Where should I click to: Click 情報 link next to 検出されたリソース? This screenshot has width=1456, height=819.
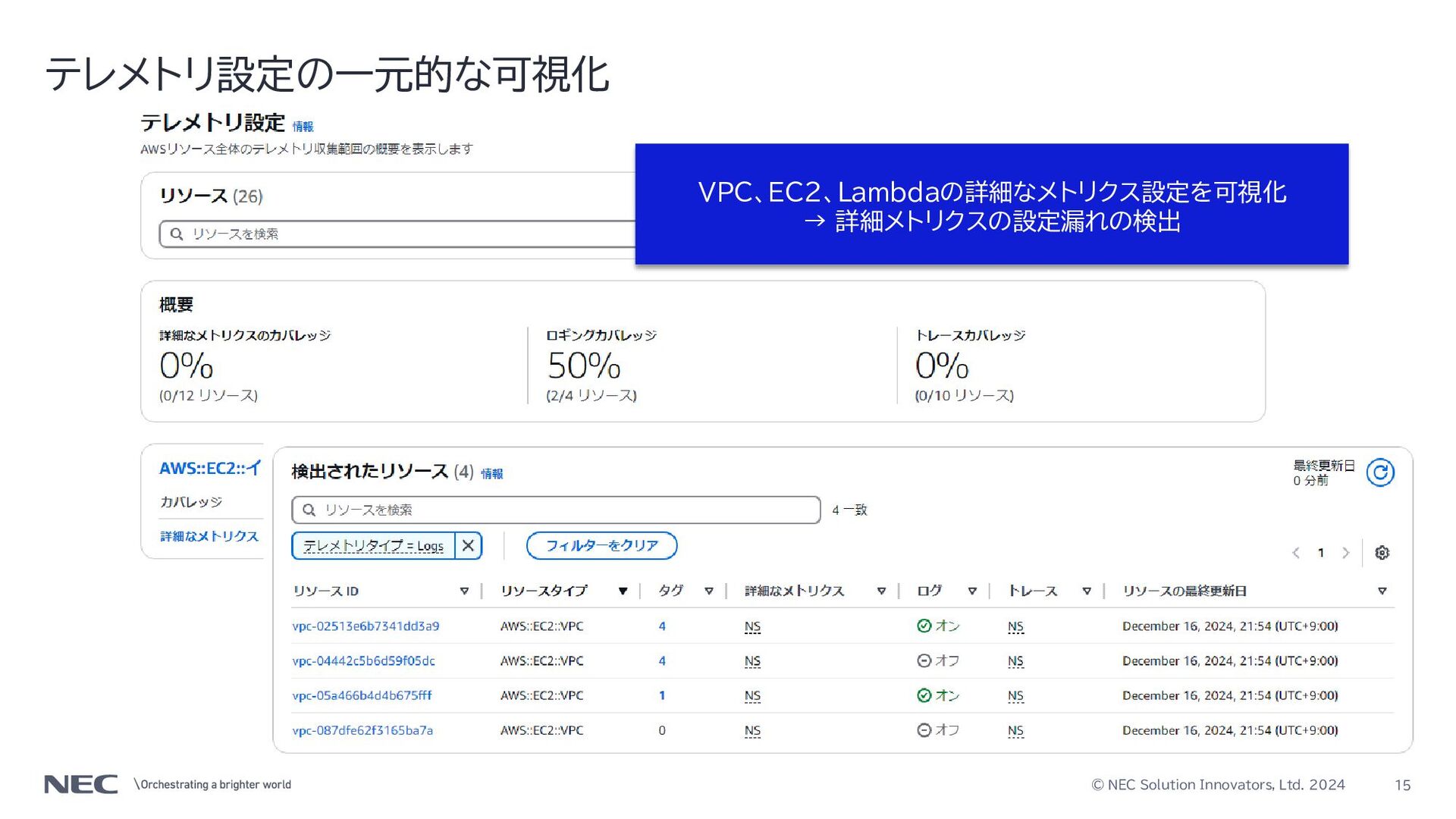tap(491, 473)
